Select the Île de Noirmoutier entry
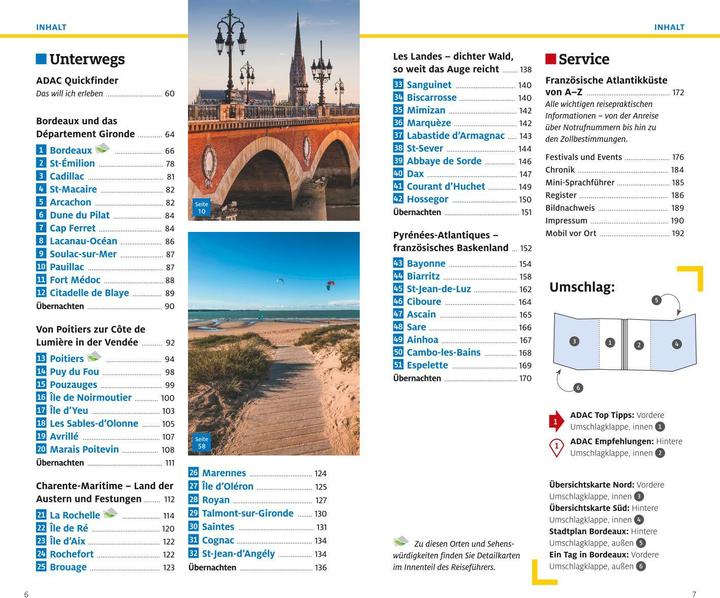Screen dimensions: 720x598 pos(105,397)
